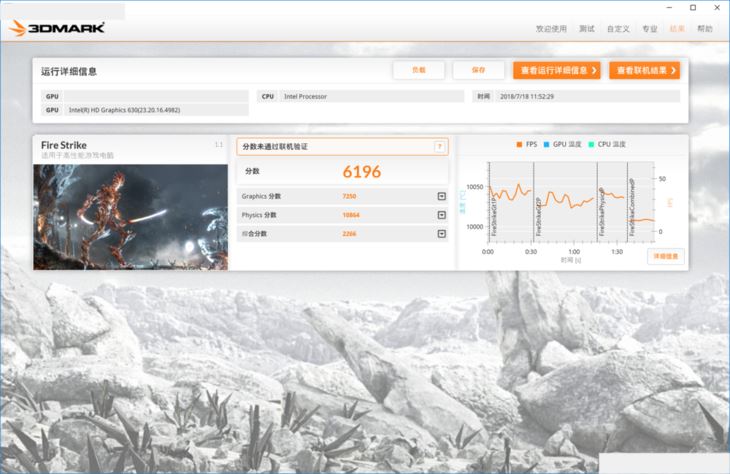Open the 欢迎使用 menu tab
This screenshot has width=730, height=474.
(551, 29)
